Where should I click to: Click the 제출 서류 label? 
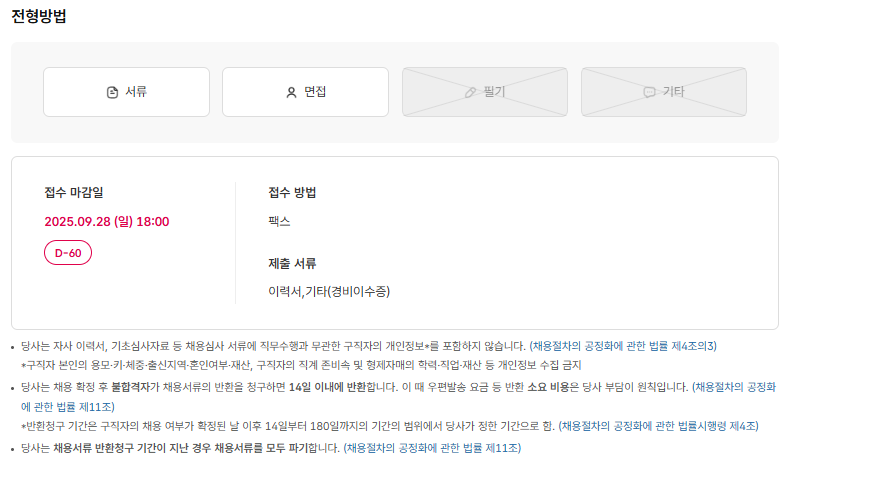(292, 264)
